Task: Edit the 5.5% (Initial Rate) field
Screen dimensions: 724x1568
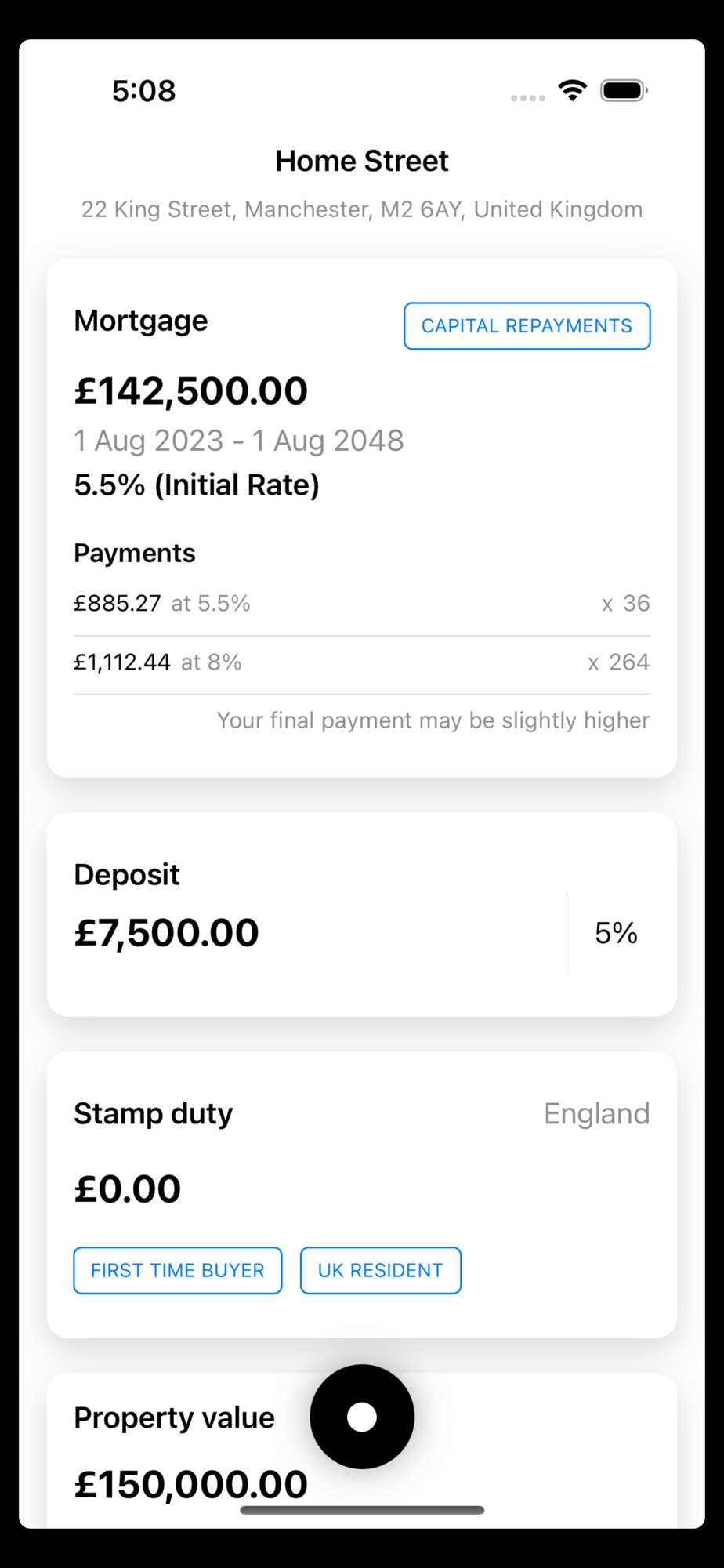Action: 197,485
